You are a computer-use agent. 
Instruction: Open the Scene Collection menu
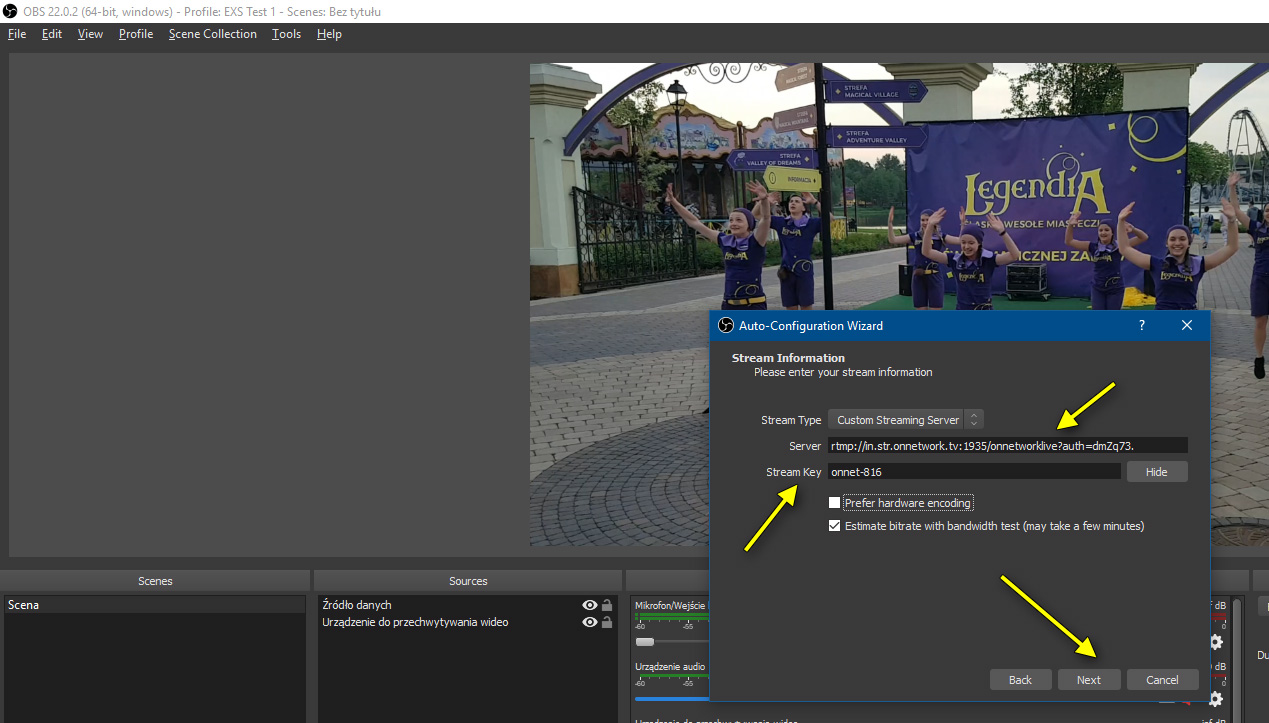click(213, 34)
